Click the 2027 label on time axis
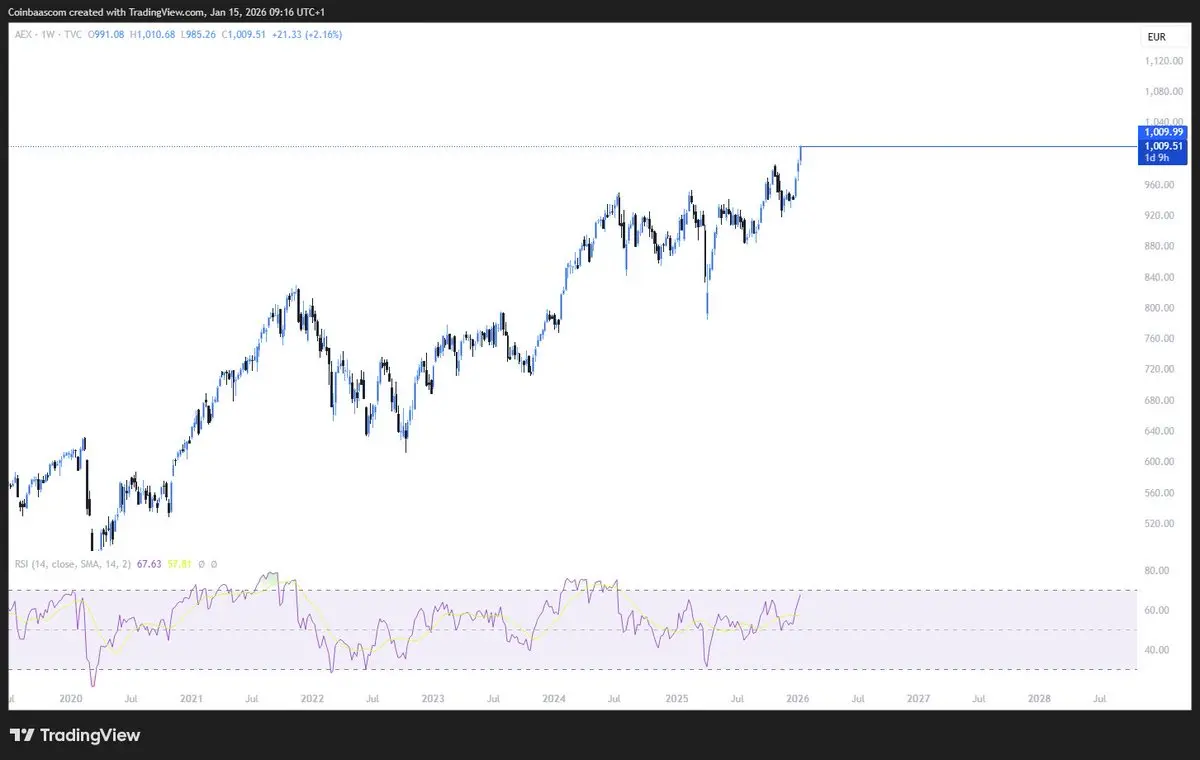1200x760 pixels. click(x=918, y=697)
